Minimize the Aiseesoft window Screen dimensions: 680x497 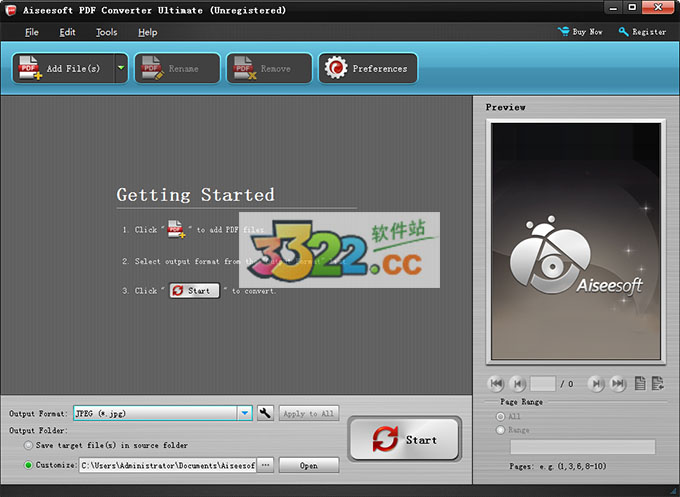[x=613, y=7]
